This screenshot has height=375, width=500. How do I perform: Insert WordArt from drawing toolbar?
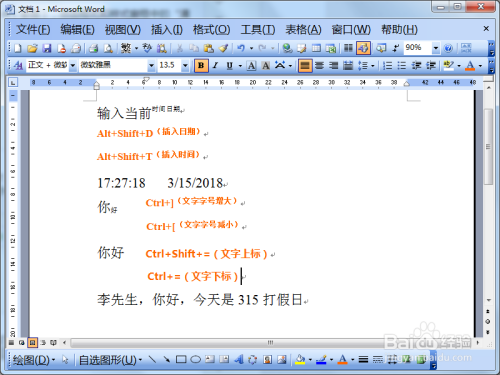pos(239,359)
